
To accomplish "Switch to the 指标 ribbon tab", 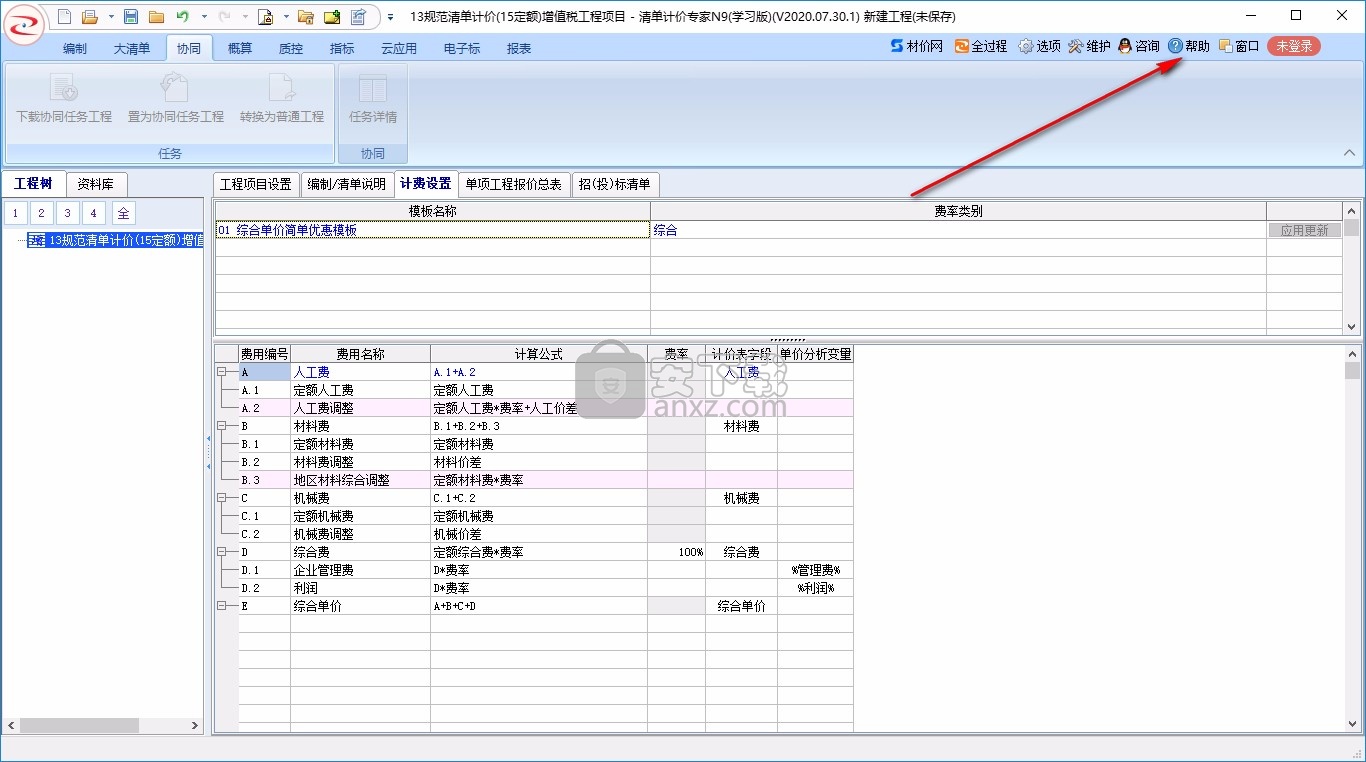I will (342, 48).
